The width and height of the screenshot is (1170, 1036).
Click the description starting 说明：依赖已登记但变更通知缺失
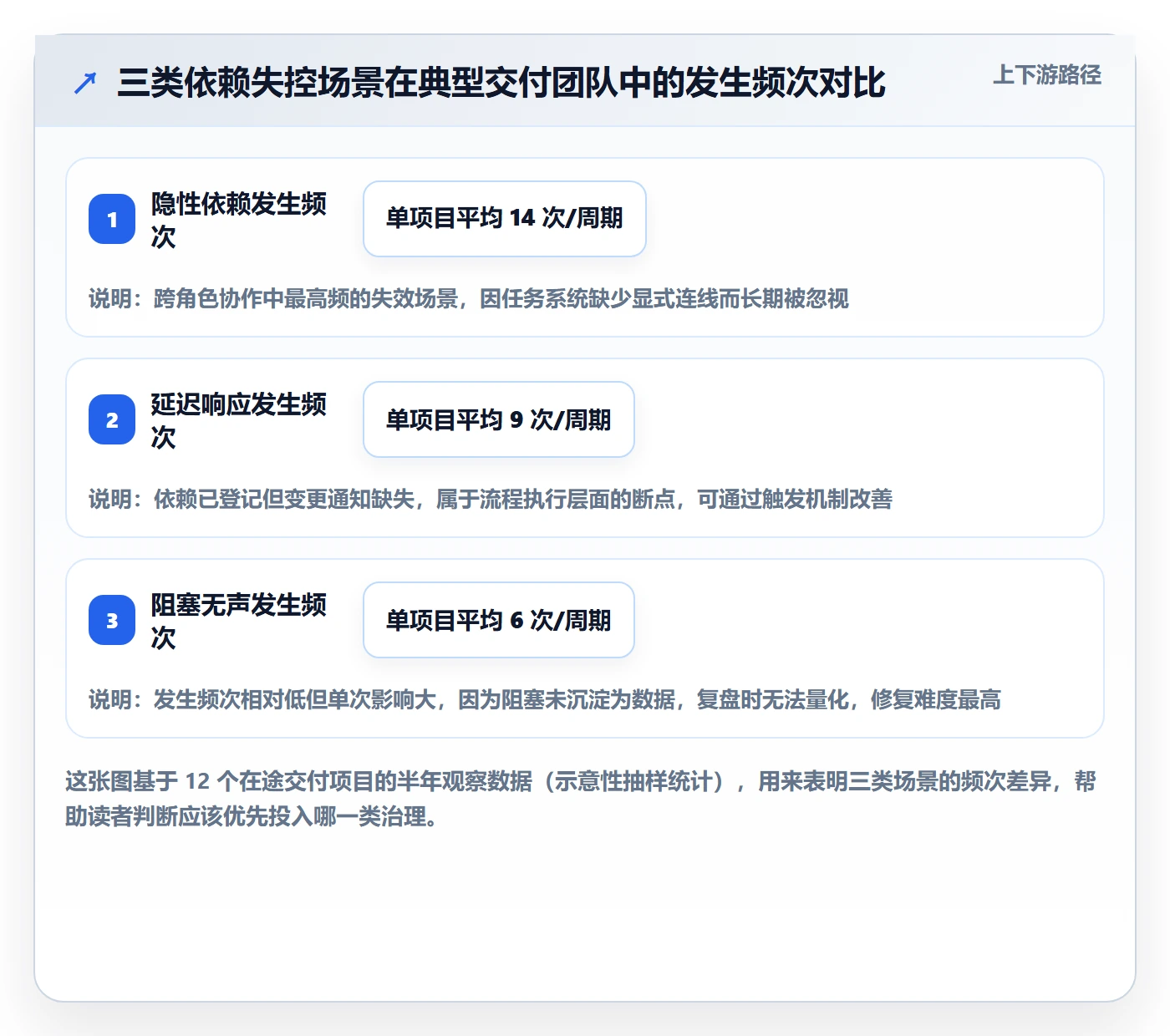coord(491,499)
